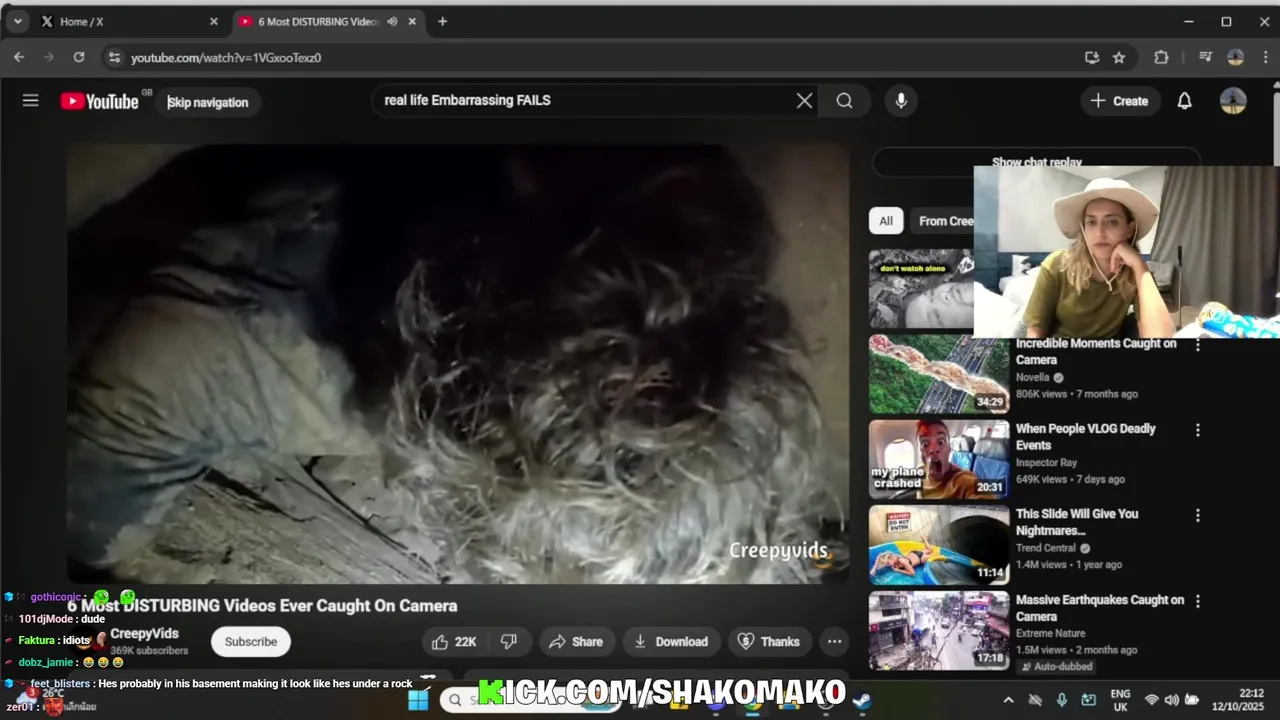Bookmark this page with the star

(1119, 57)
